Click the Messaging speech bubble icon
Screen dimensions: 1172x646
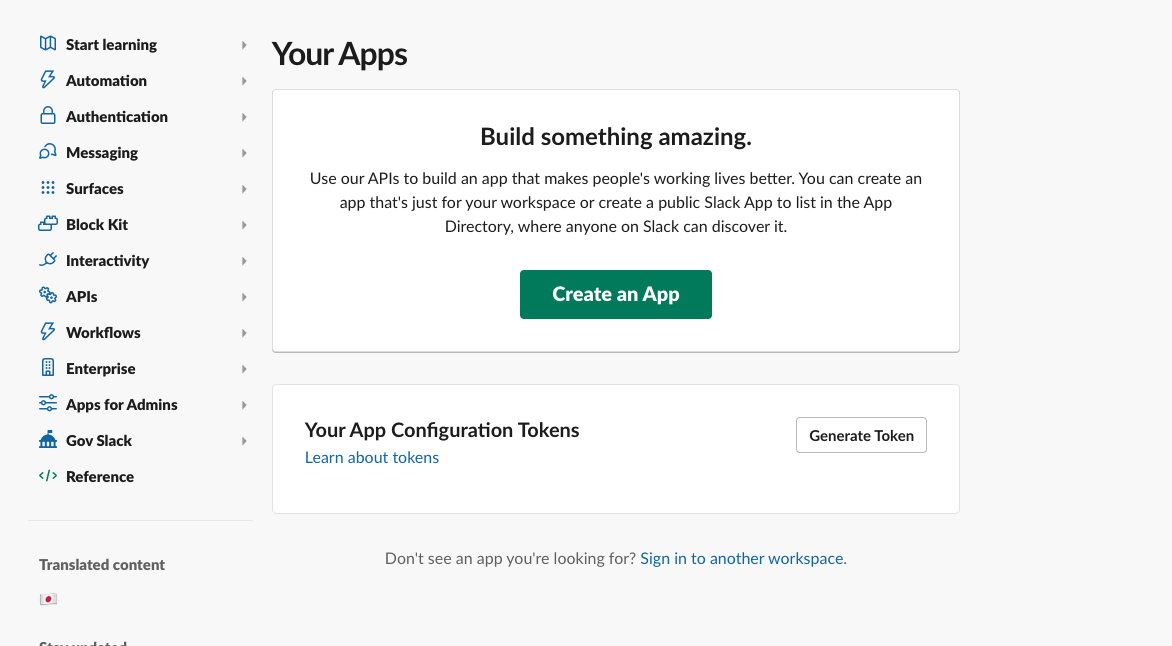tap(48, 152)
